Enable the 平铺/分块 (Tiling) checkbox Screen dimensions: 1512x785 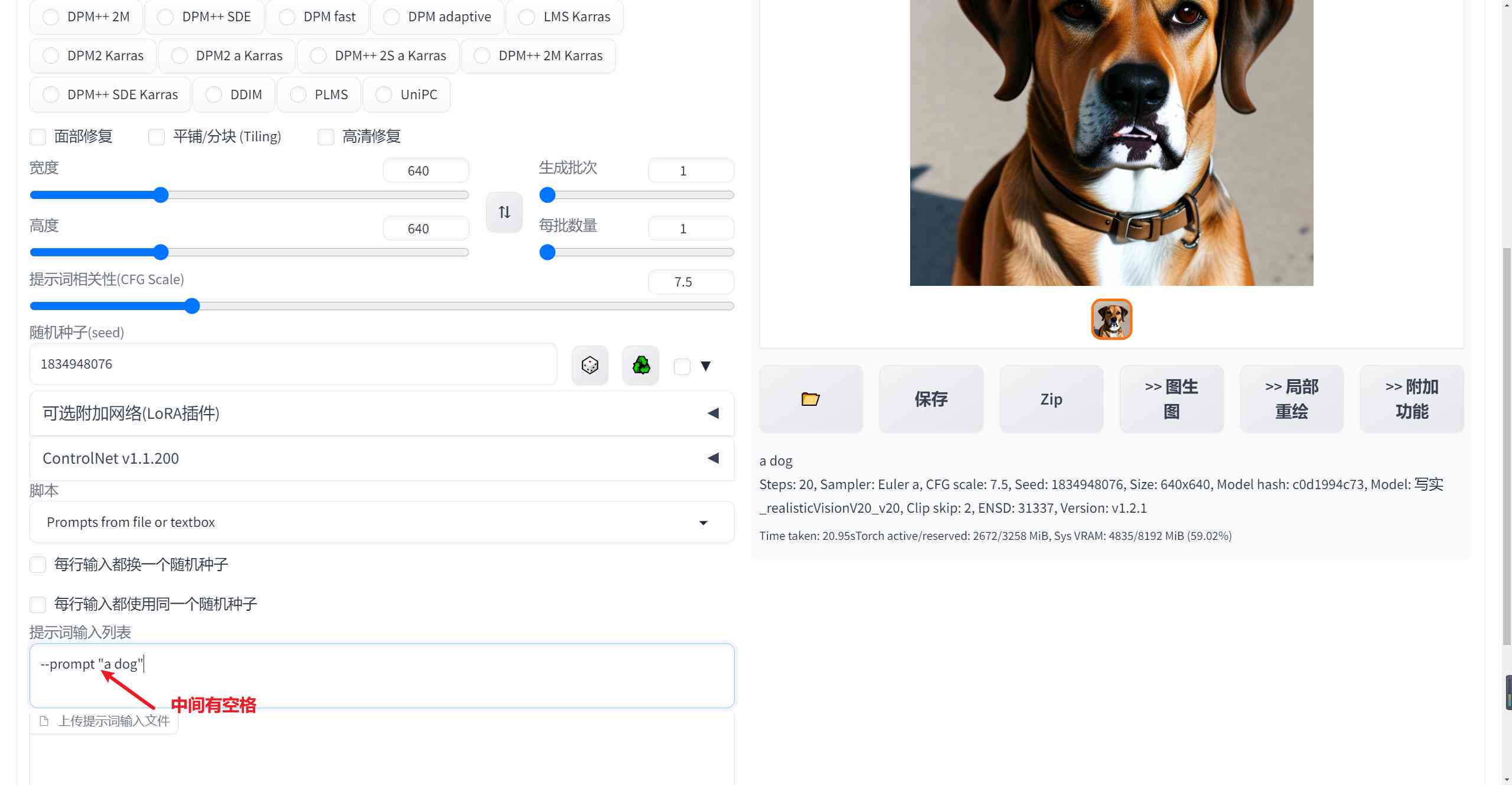click(x=157, y=137)
